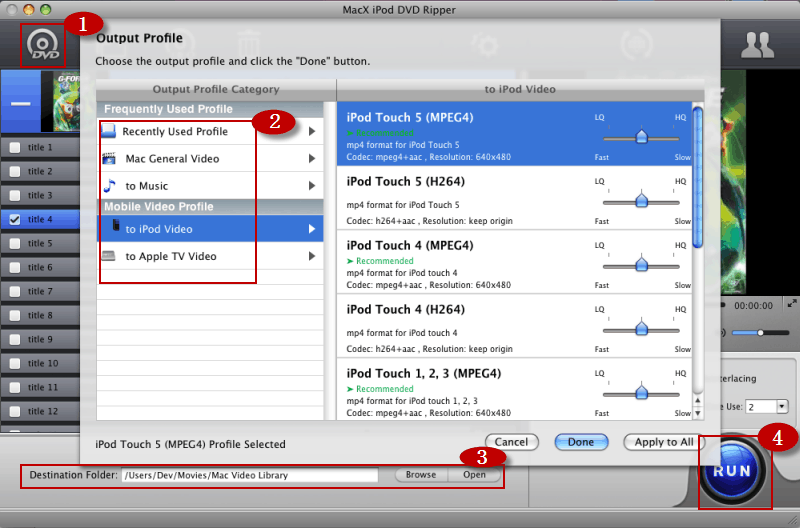Viewport: 800px width, 528px height.
Task: Click the Browse button
Action: pyautogui.click(x=421, y=474)
